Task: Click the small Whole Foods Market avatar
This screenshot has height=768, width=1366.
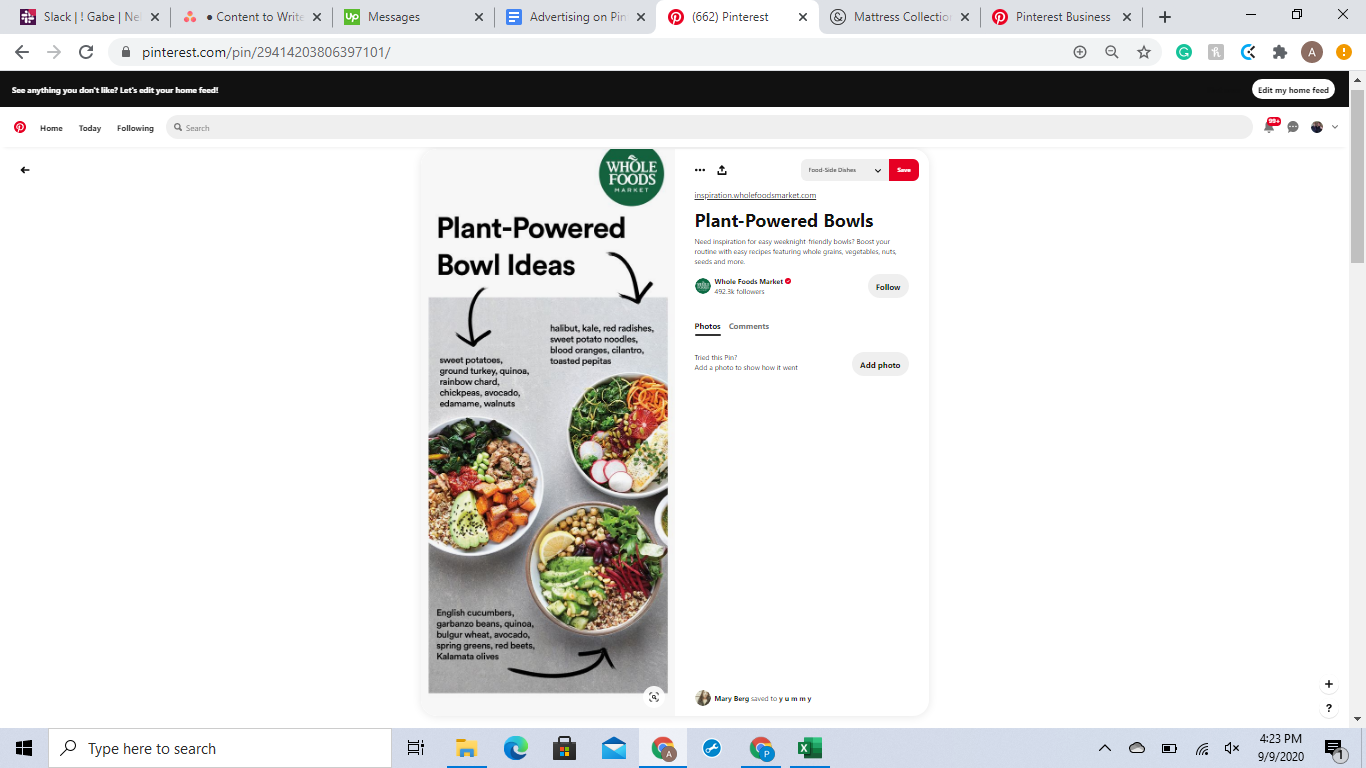Action: [703, 286]
